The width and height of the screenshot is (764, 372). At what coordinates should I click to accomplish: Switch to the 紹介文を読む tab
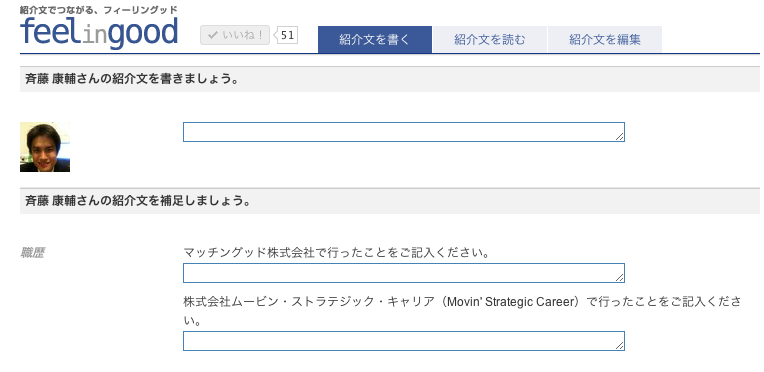coord(490,39)
